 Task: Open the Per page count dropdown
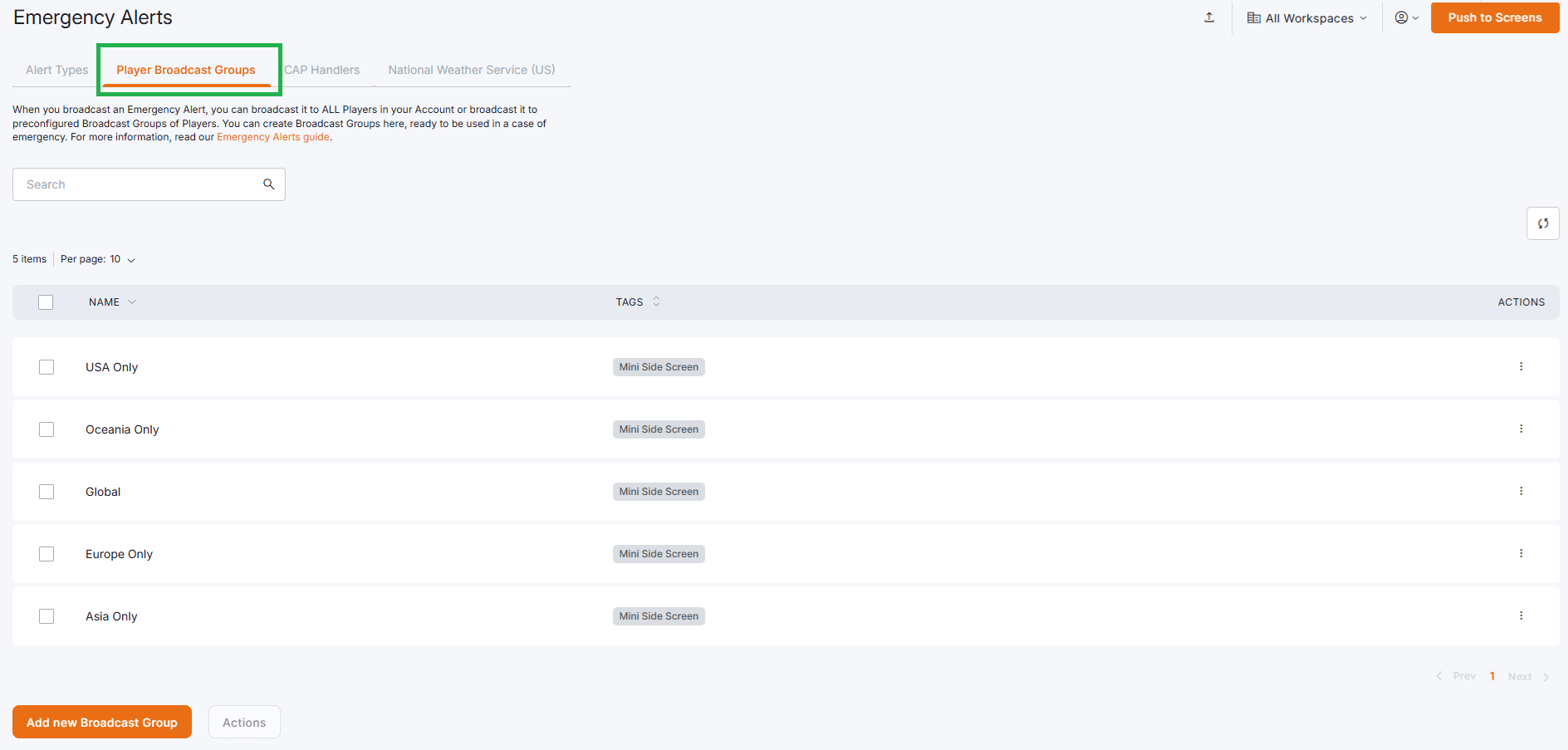(x=98, y=259)
